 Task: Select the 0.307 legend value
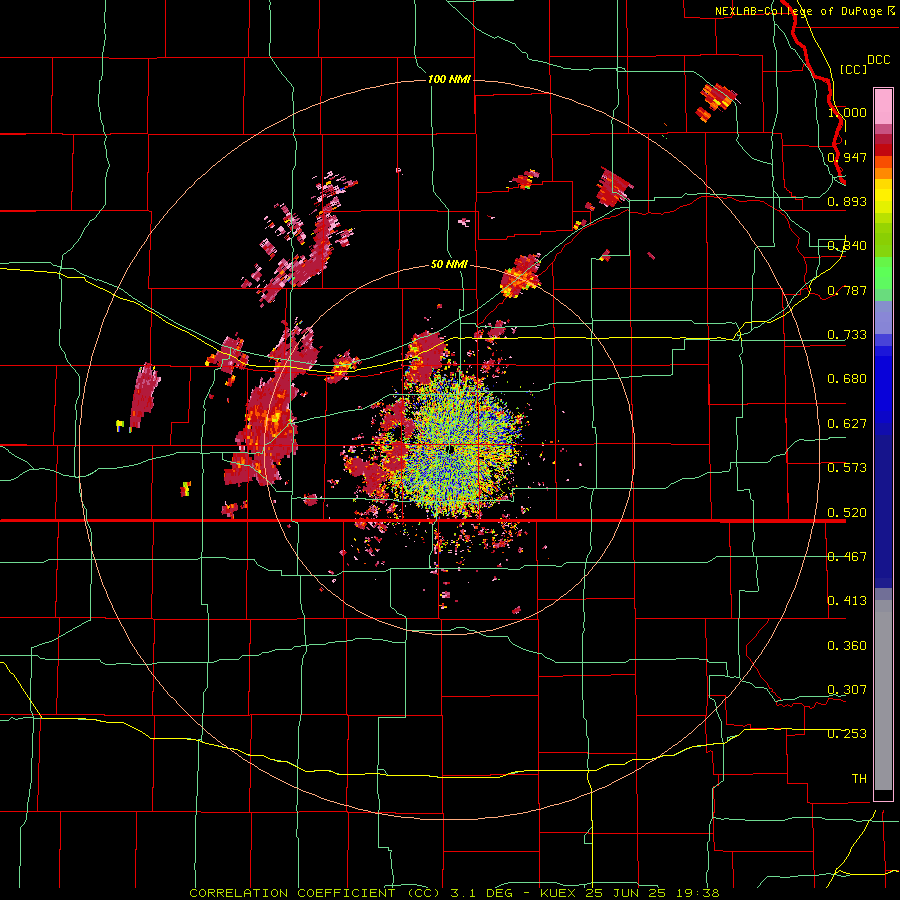(847, 689)
